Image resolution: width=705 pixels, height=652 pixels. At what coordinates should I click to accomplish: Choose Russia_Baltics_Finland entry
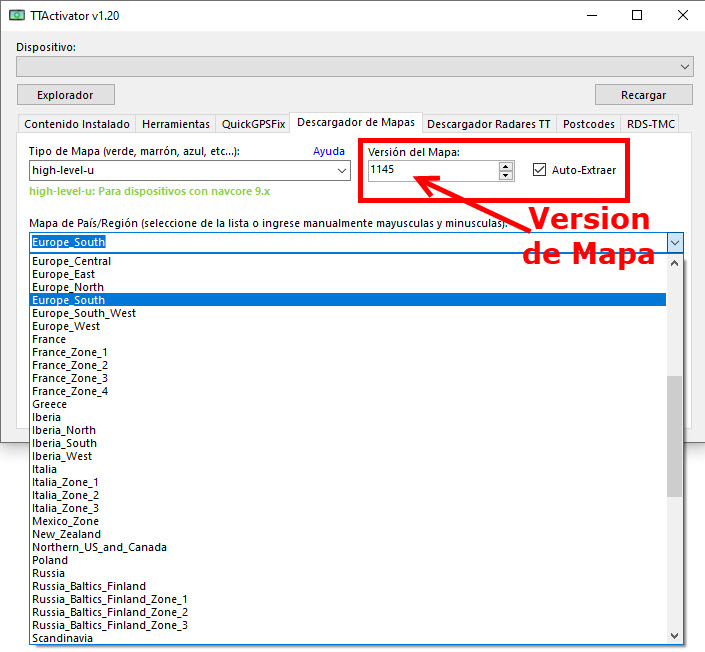(x=348, y=586)
